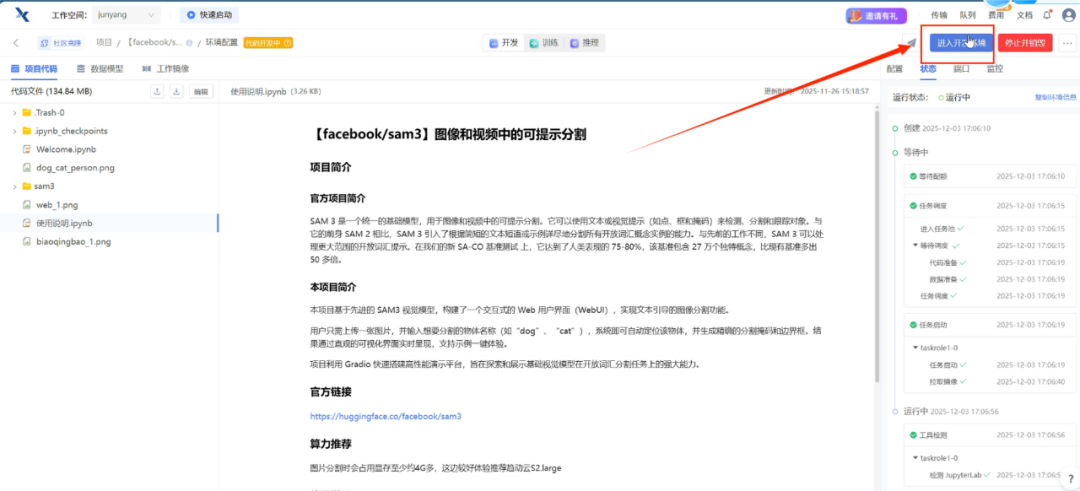This screenshot has width=1080, height=491.
Task: Click the 编辑 button for code files
Action: (200, 92)
